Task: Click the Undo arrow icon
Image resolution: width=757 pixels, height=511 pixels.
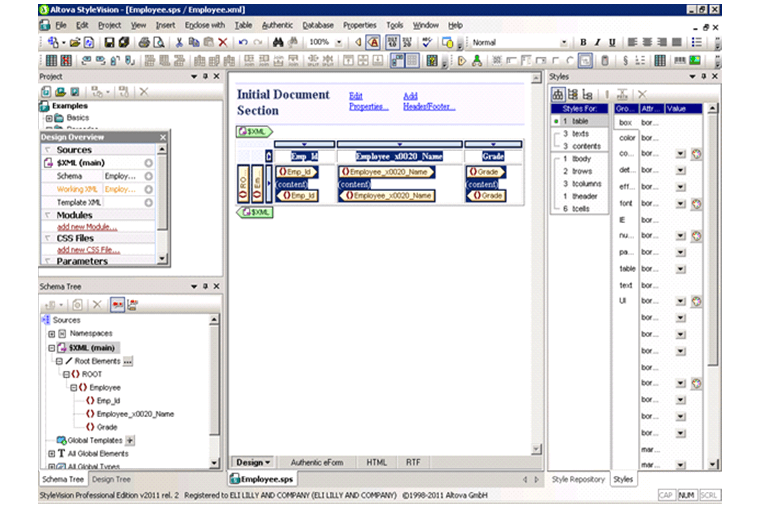Action: point(243,43)
